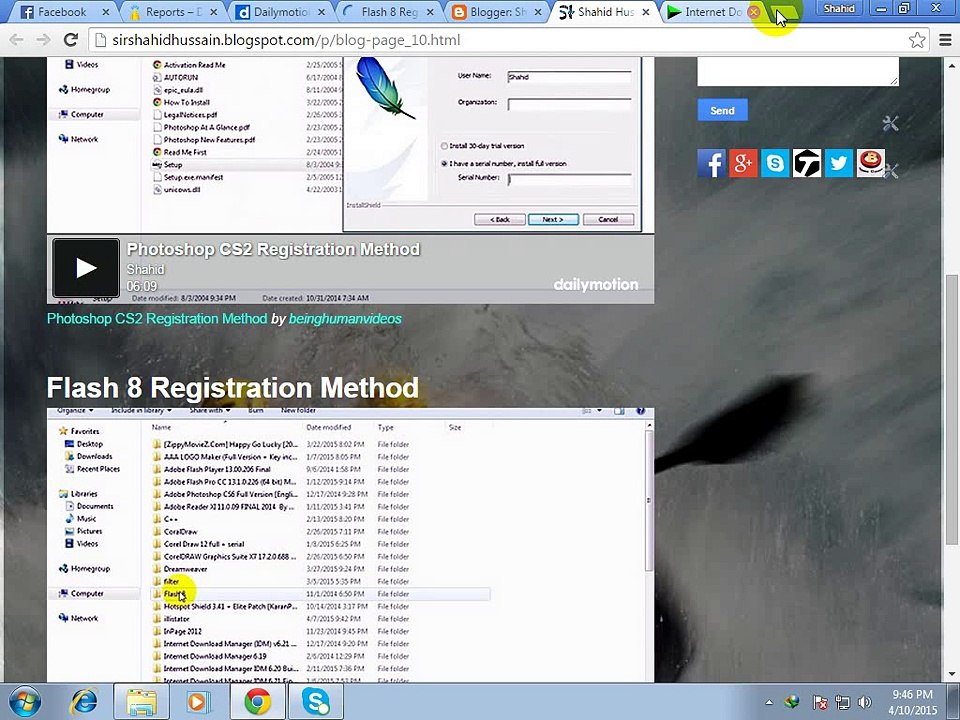Switch to the Flash 8 Reg tab
This screenshot has height=720, width=960.
click(x=389, y=12)
